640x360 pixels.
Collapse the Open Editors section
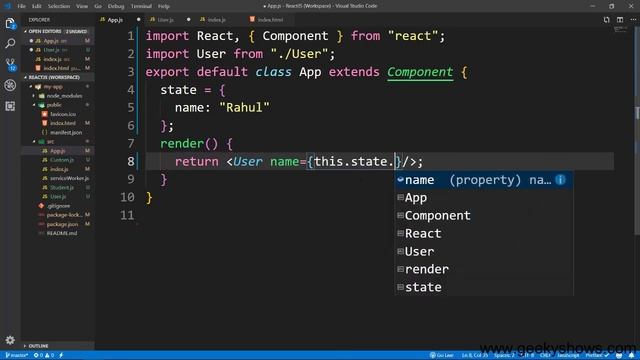(57, 31)
